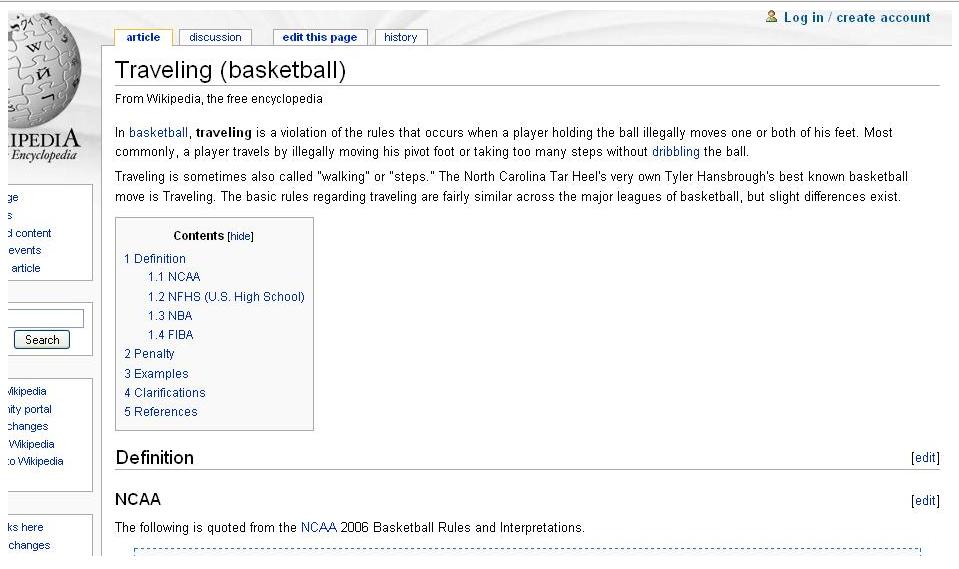The width and height of the screenshot is (959, 569).
Task: Open the history tab
Action: (x=400, y=37)
